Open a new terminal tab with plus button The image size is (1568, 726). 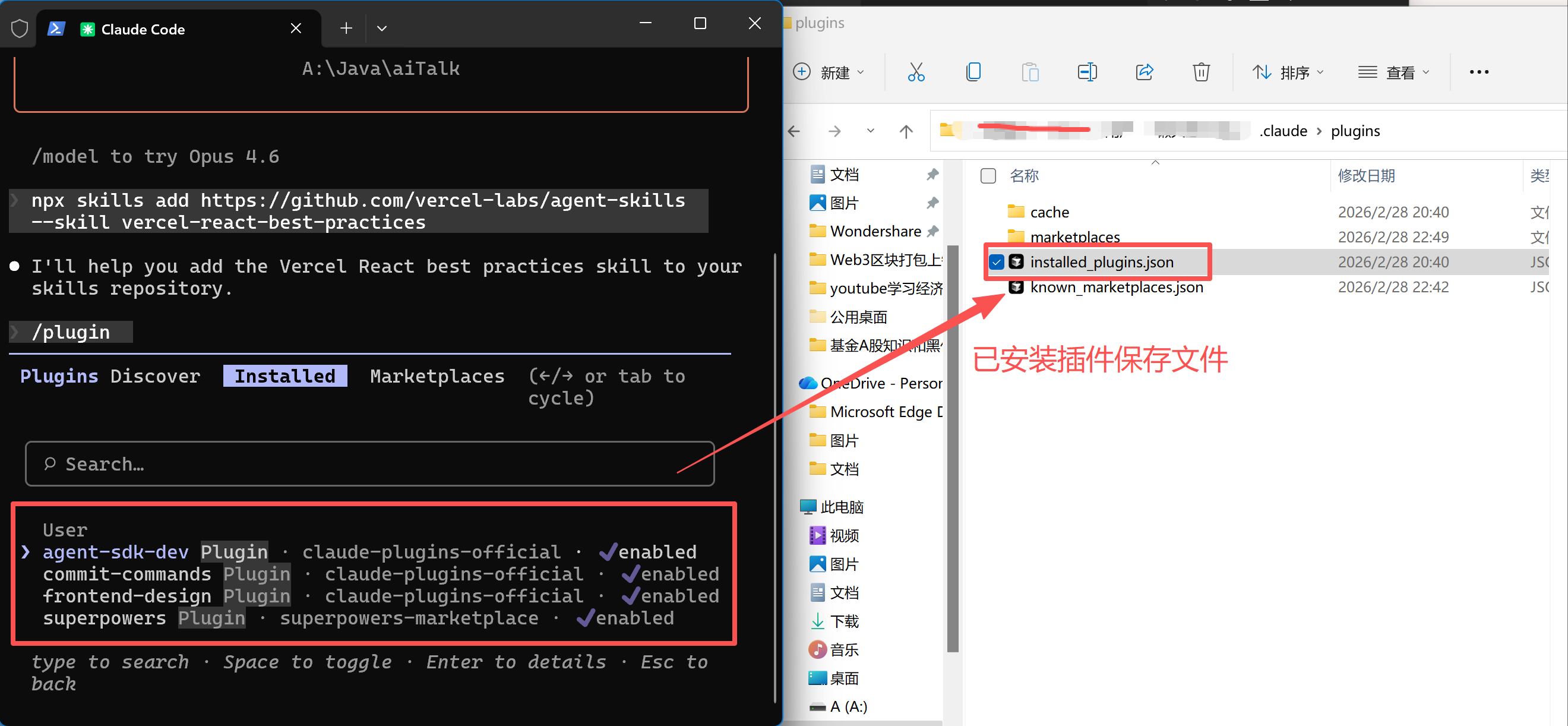click(x=346, y=28)
